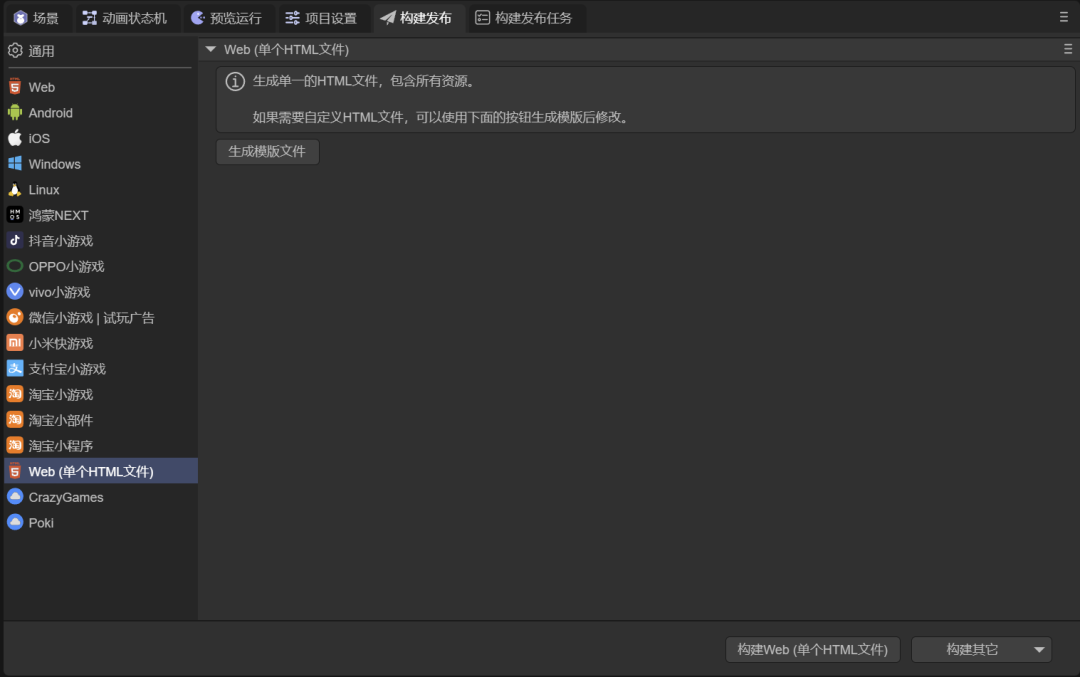The image size is (1080, 677).
Task: Open the Web (单个HTML文件) panel options menu
Action: (x=1068, y=49)
